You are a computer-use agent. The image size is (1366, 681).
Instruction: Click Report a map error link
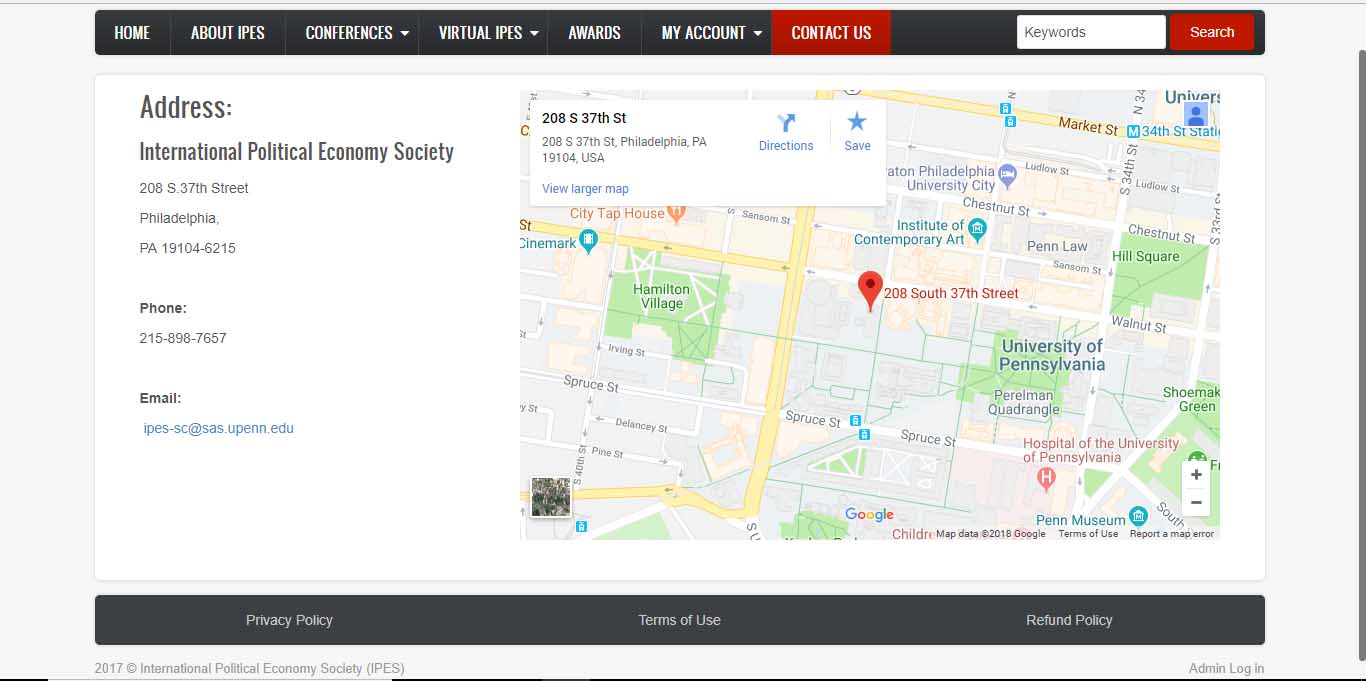coord(1172,534)
